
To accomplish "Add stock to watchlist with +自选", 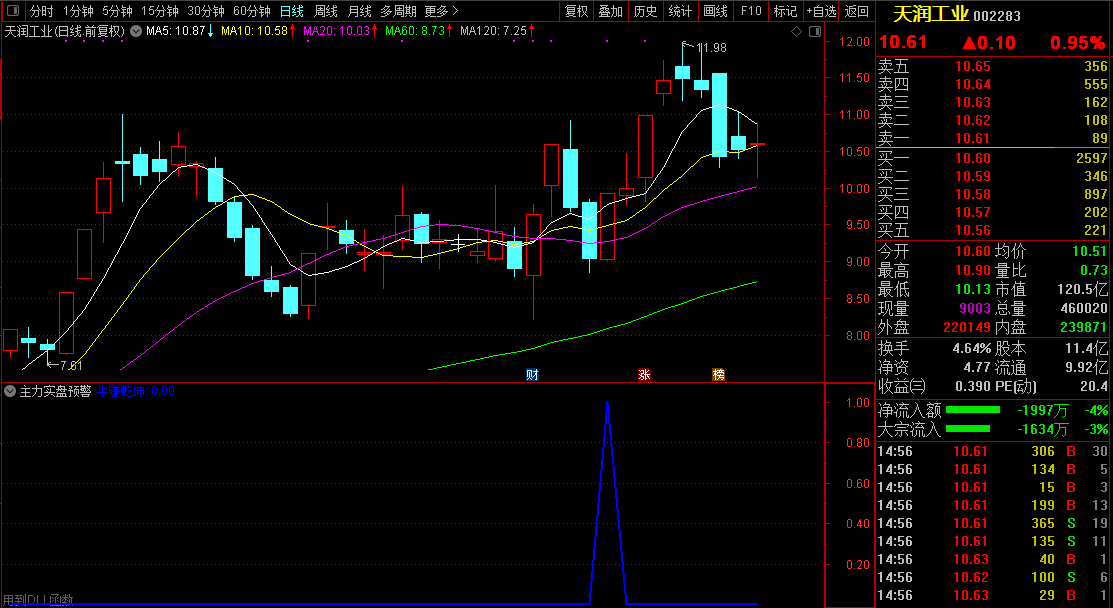I will point(820,11).
